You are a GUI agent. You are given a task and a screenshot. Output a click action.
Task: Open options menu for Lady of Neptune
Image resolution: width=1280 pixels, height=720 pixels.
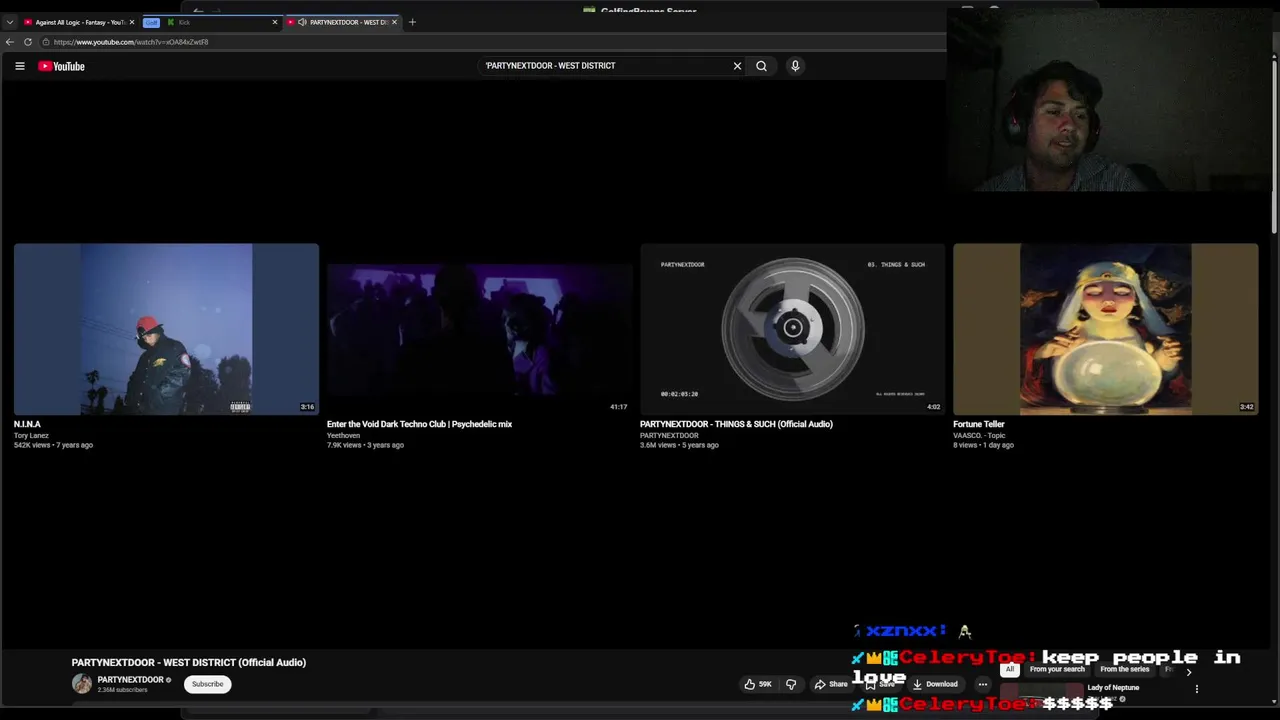click(x=1196, y=688)
